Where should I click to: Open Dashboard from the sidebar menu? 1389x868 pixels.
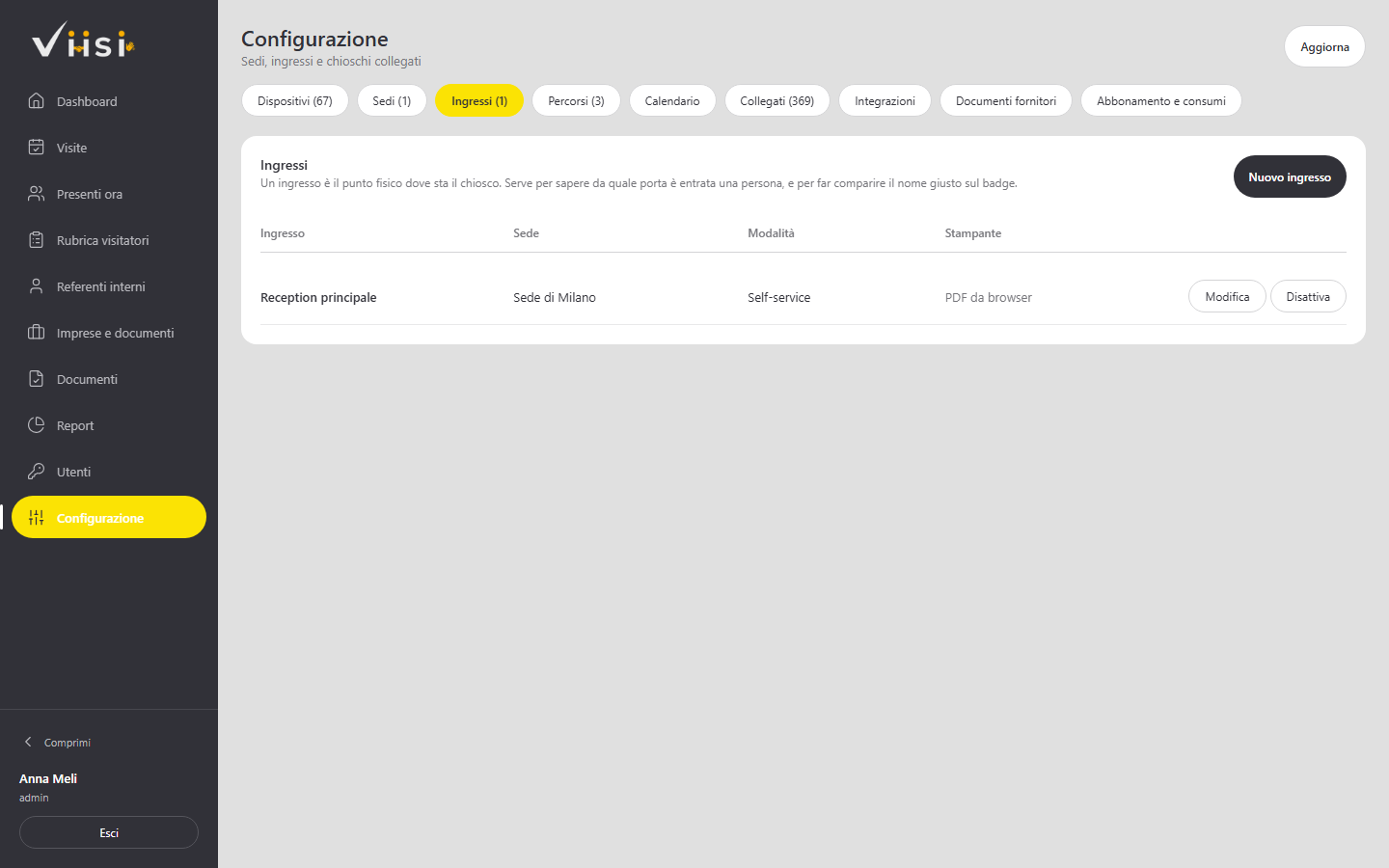pos(109,101)
